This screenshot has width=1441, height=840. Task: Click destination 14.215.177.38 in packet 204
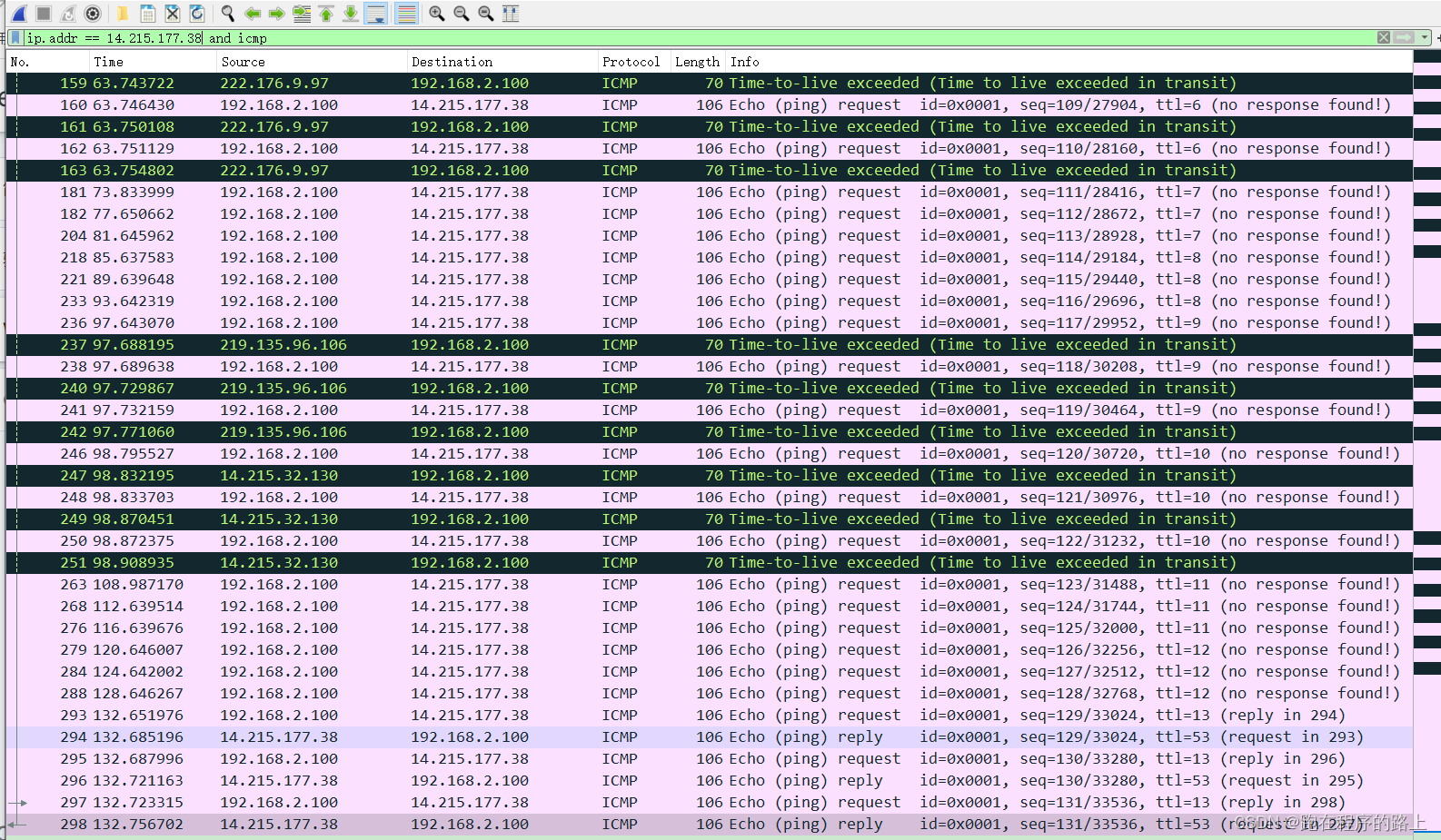pos(470,236)
